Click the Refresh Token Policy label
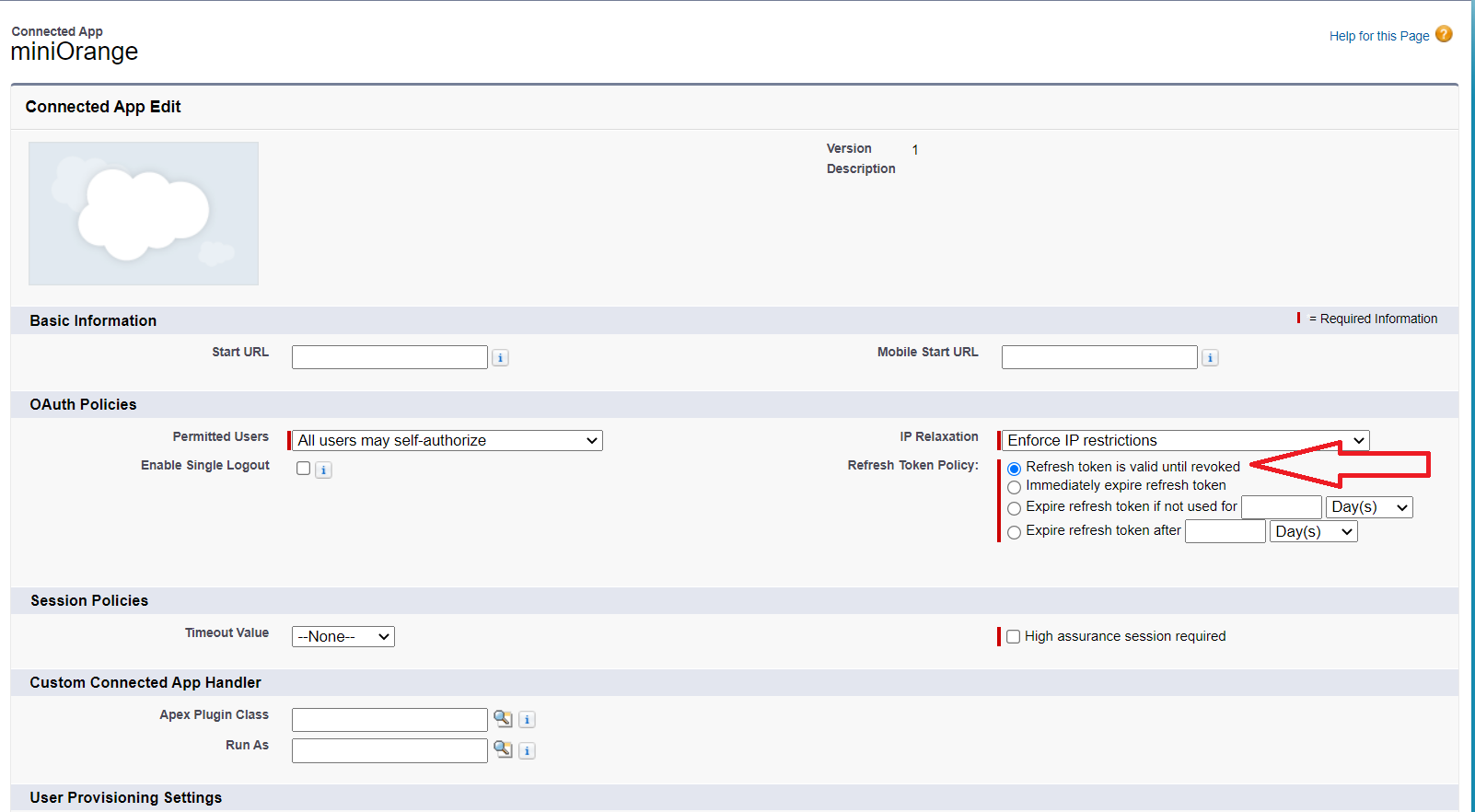The height and width of the screenshot is (812, 1475). point(913,466)
